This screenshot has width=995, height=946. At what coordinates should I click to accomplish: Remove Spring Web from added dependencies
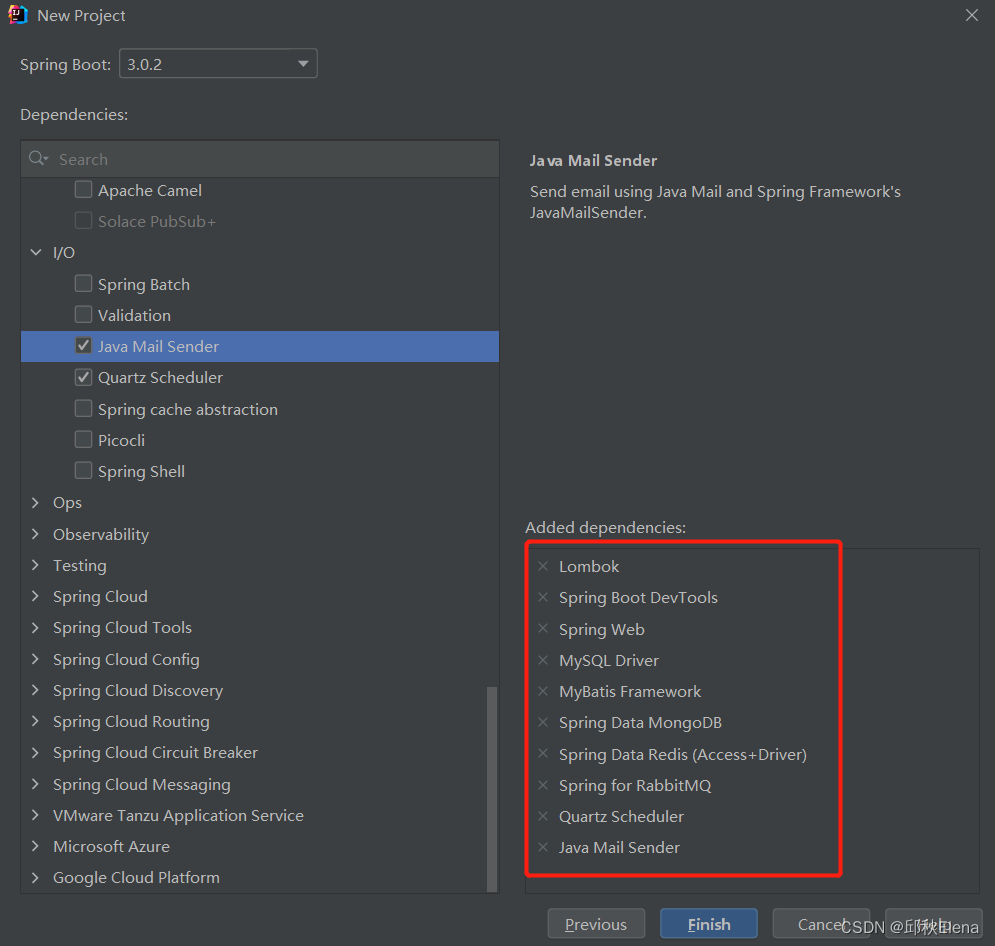coord(543,628)
